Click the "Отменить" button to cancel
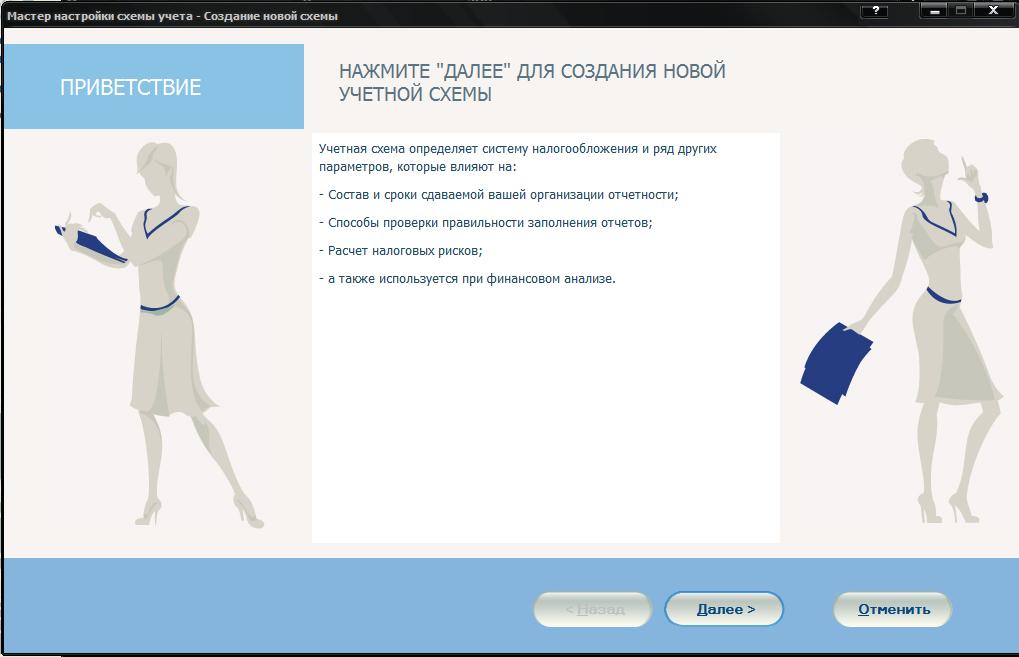 point(893,610)
